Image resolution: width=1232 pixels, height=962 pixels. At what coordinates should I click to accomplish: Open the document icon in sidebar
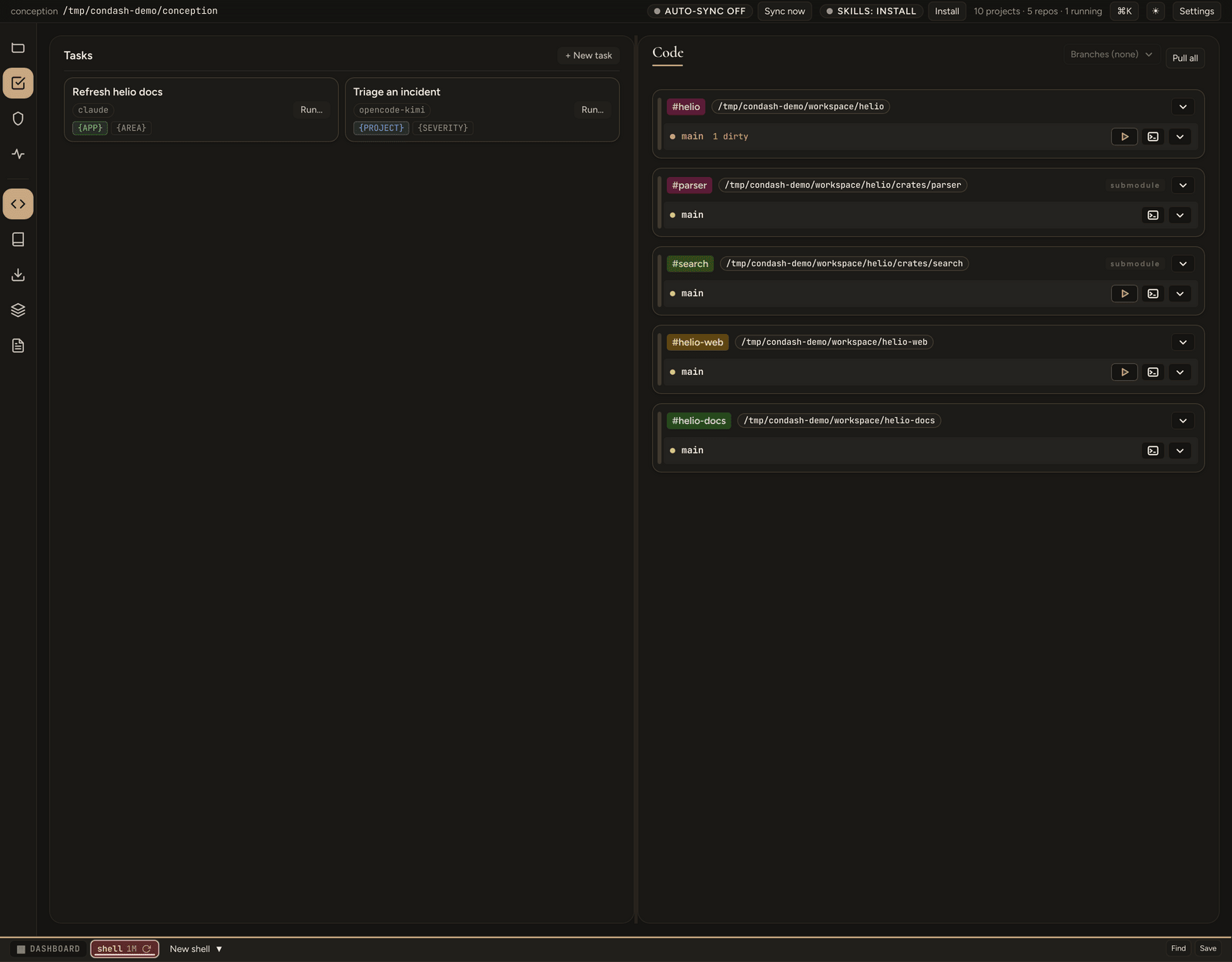[18, 346]
